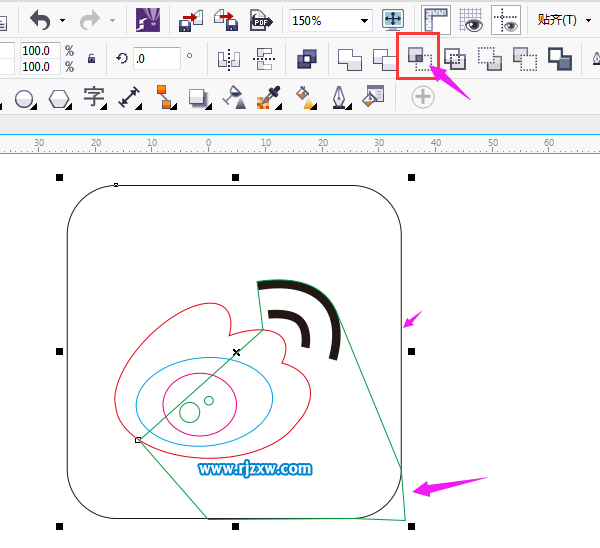The width and height of the screenshot is (600, 548).
Task: Select the Drop shadow tool
Action: tap(199, 98)
